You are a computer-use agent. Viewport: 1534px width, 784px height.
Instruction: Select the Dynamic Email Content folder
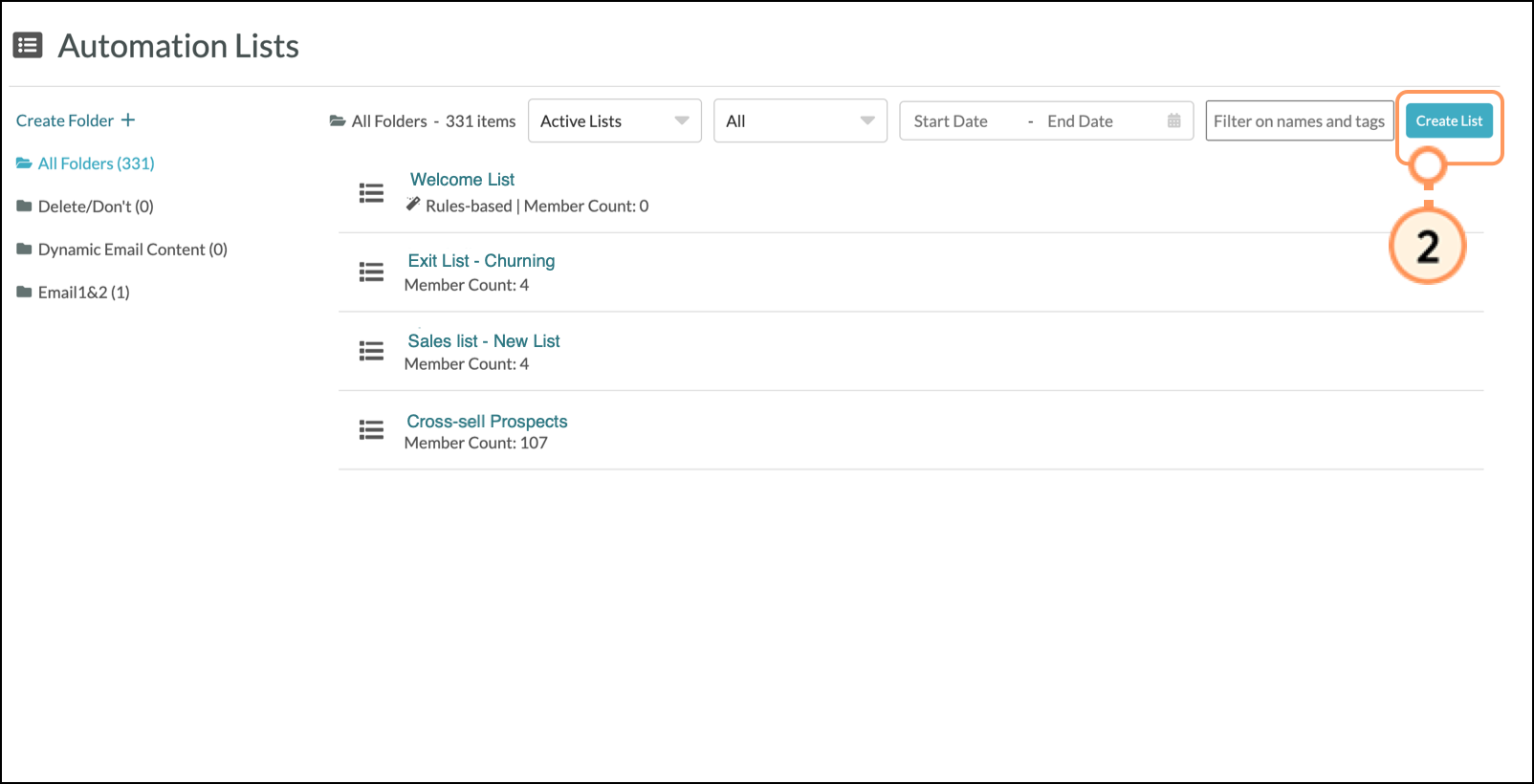pyautogui.click(x=132, y=250)
